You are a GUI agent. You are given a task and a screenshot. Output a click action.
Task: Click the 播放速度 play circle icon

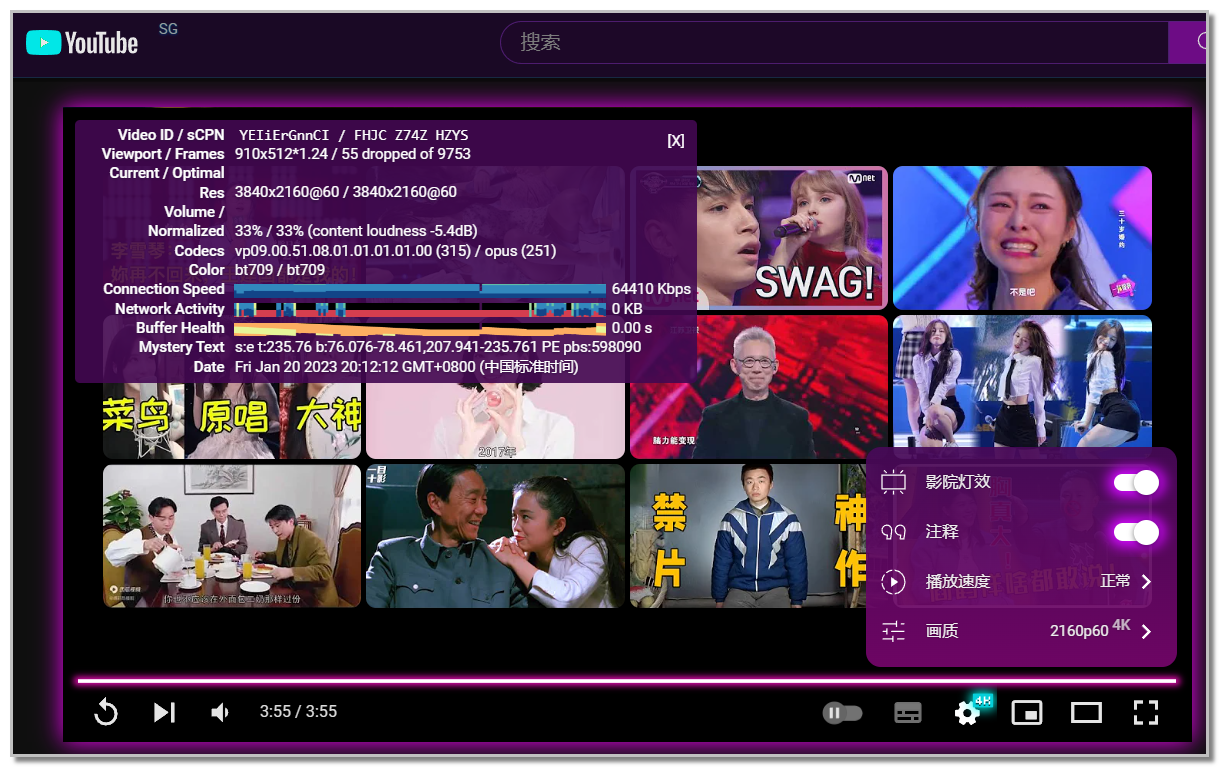point(893,582)
